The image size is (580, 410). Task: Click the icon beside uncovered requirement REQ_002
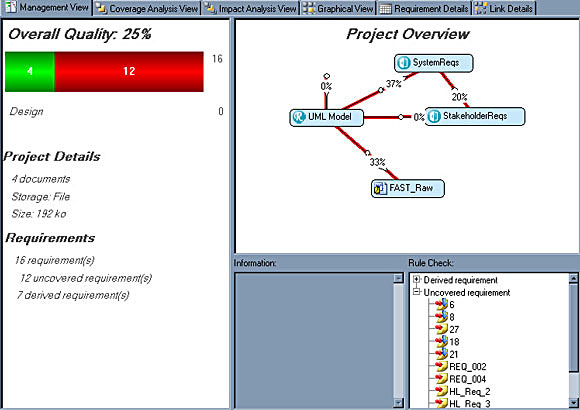[441, 366]
